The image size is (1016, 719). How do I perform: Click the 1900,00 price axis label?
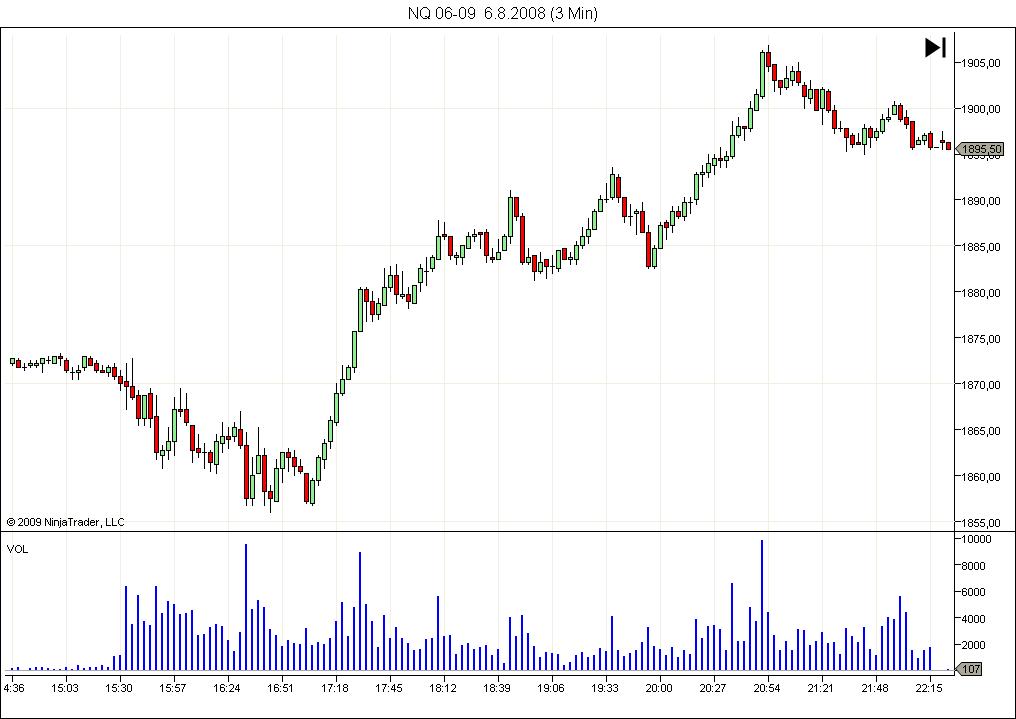click(981, 109)
